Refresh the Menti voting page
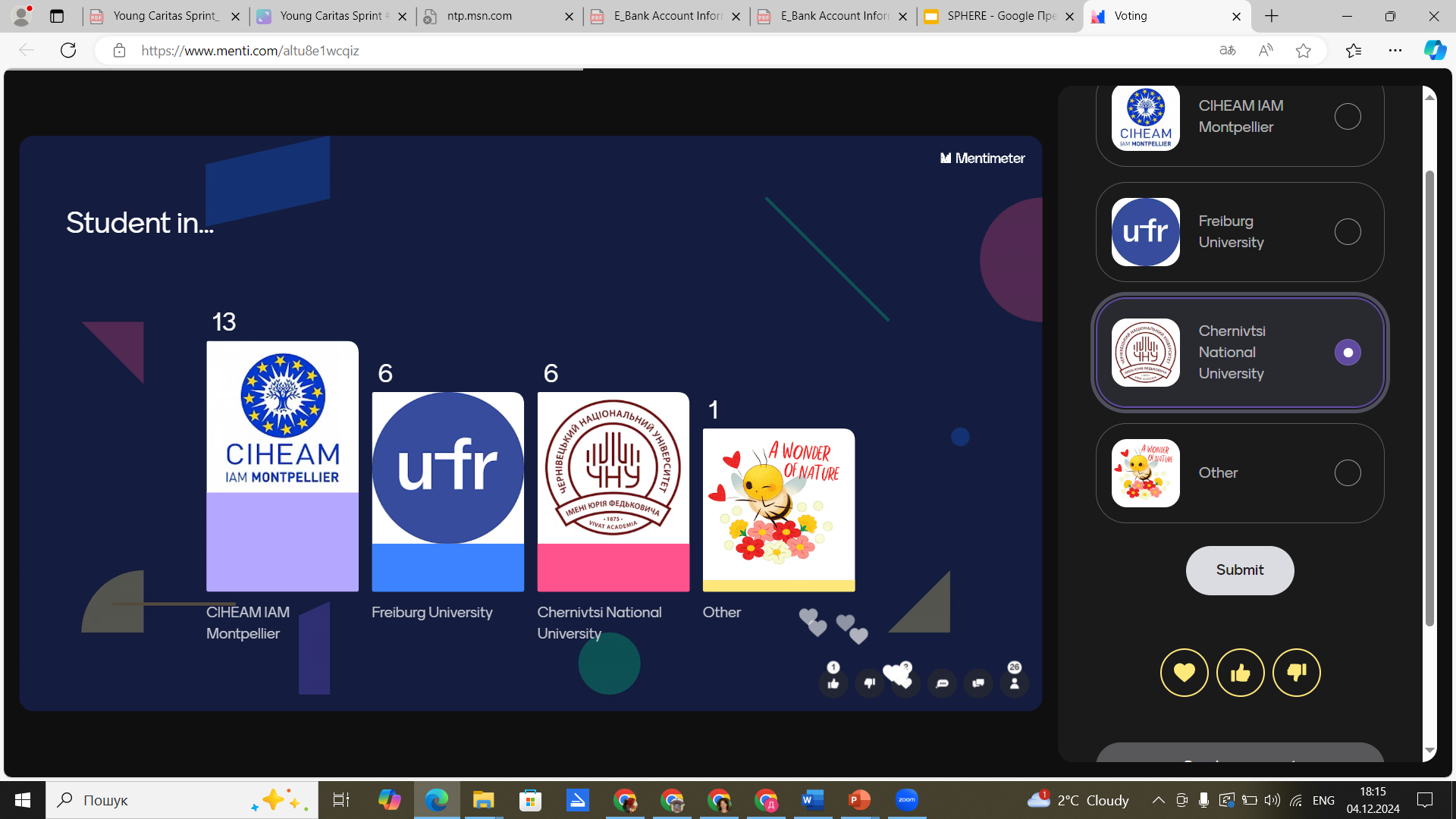 (68, 51)
